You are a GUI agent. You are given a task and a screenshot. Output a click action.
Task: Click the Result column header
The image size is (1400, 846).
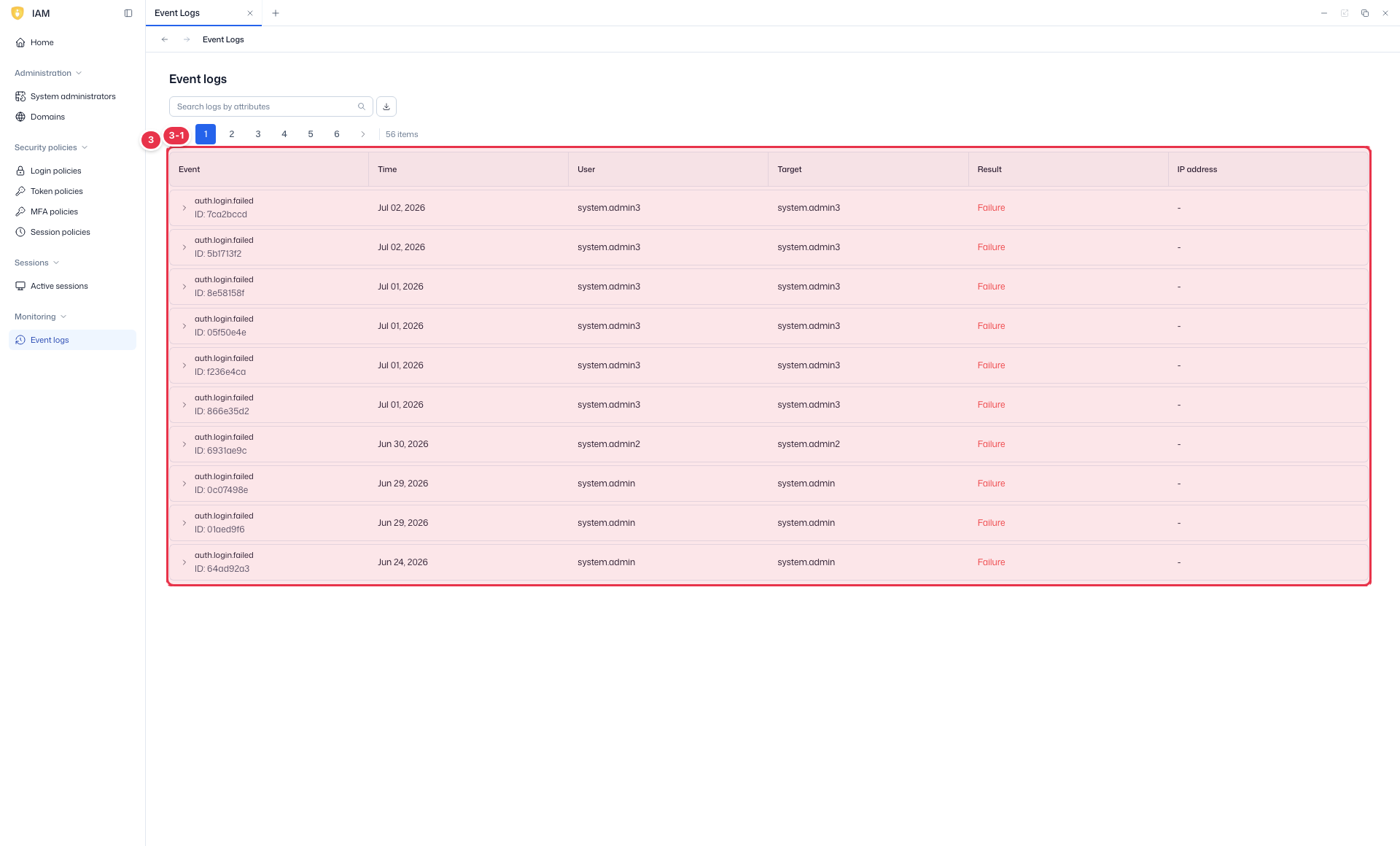[x=1068, y=169]
